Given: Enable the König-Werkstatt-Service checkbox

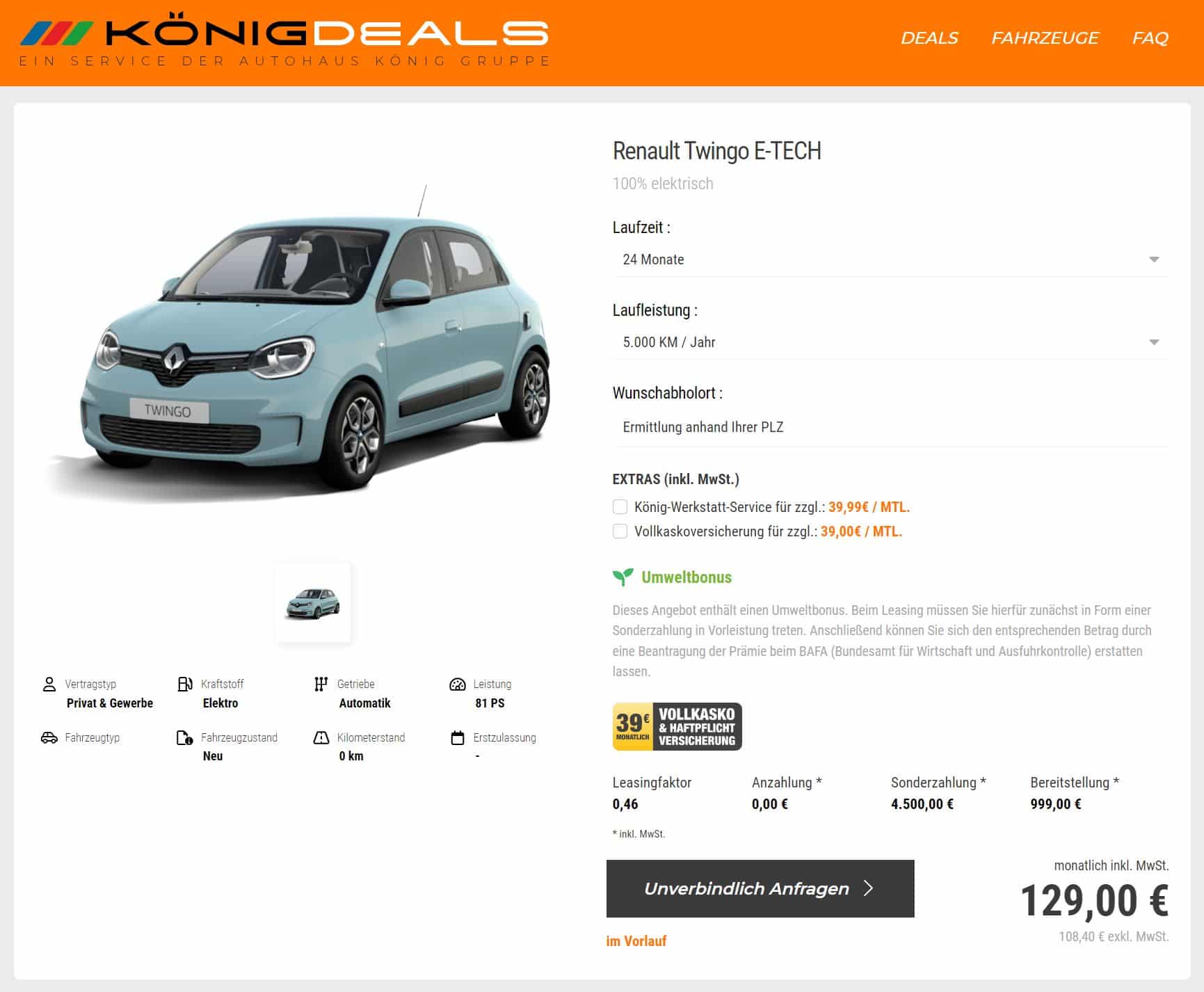Looking at the screenshot, I should (620, 507).
